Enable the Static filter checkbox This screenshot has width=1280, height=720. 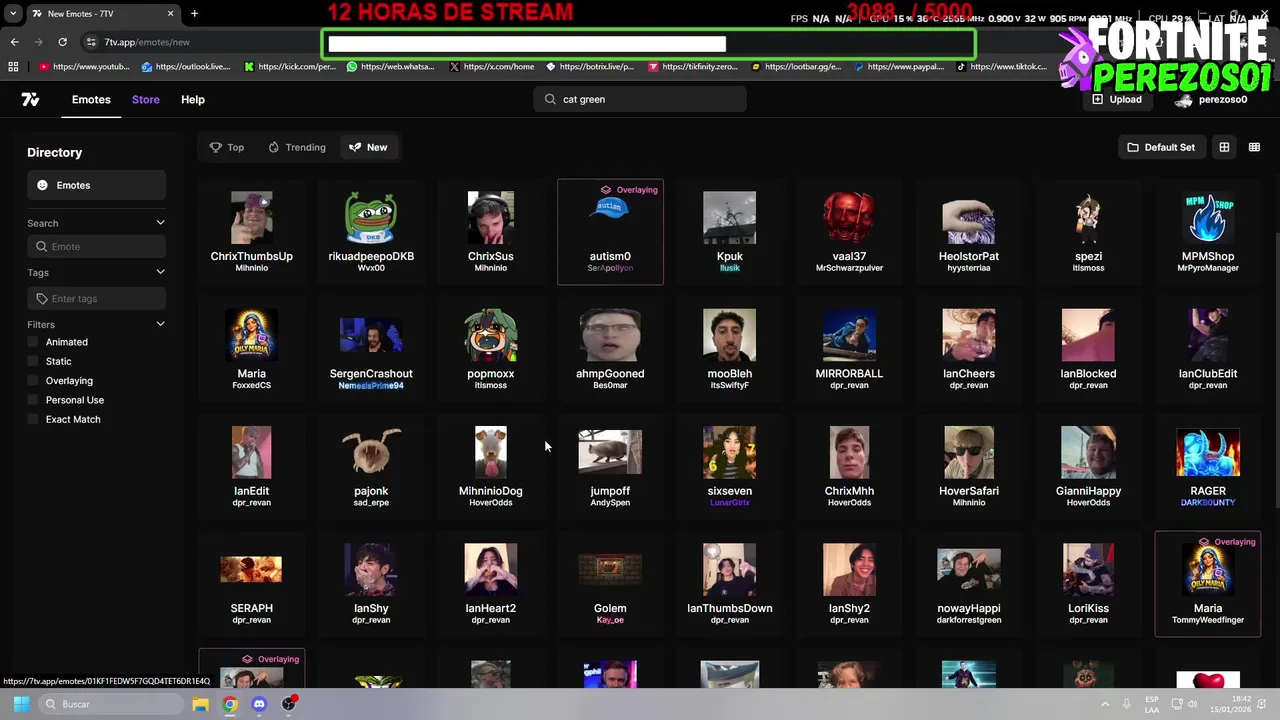[33, 361]
